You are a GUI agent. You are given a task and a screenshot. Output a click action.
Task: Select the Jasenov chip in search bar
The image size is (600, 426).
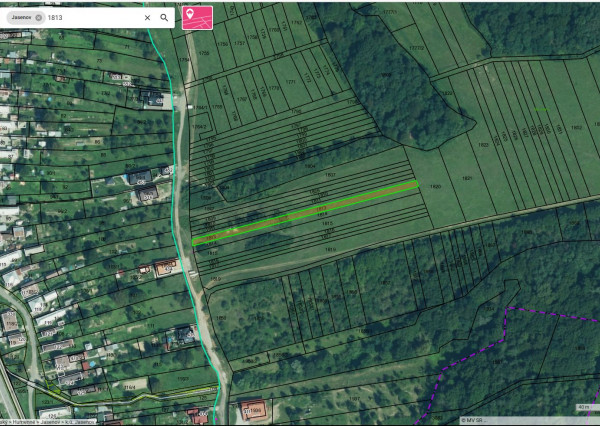[22, 18]
